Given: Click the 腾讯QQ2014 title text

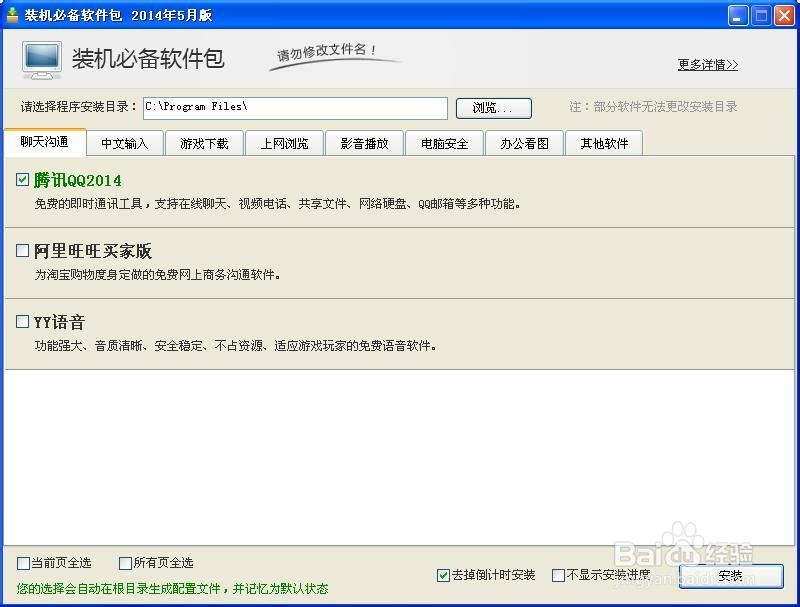Looking at the screenshot, I should click(78, 180).
